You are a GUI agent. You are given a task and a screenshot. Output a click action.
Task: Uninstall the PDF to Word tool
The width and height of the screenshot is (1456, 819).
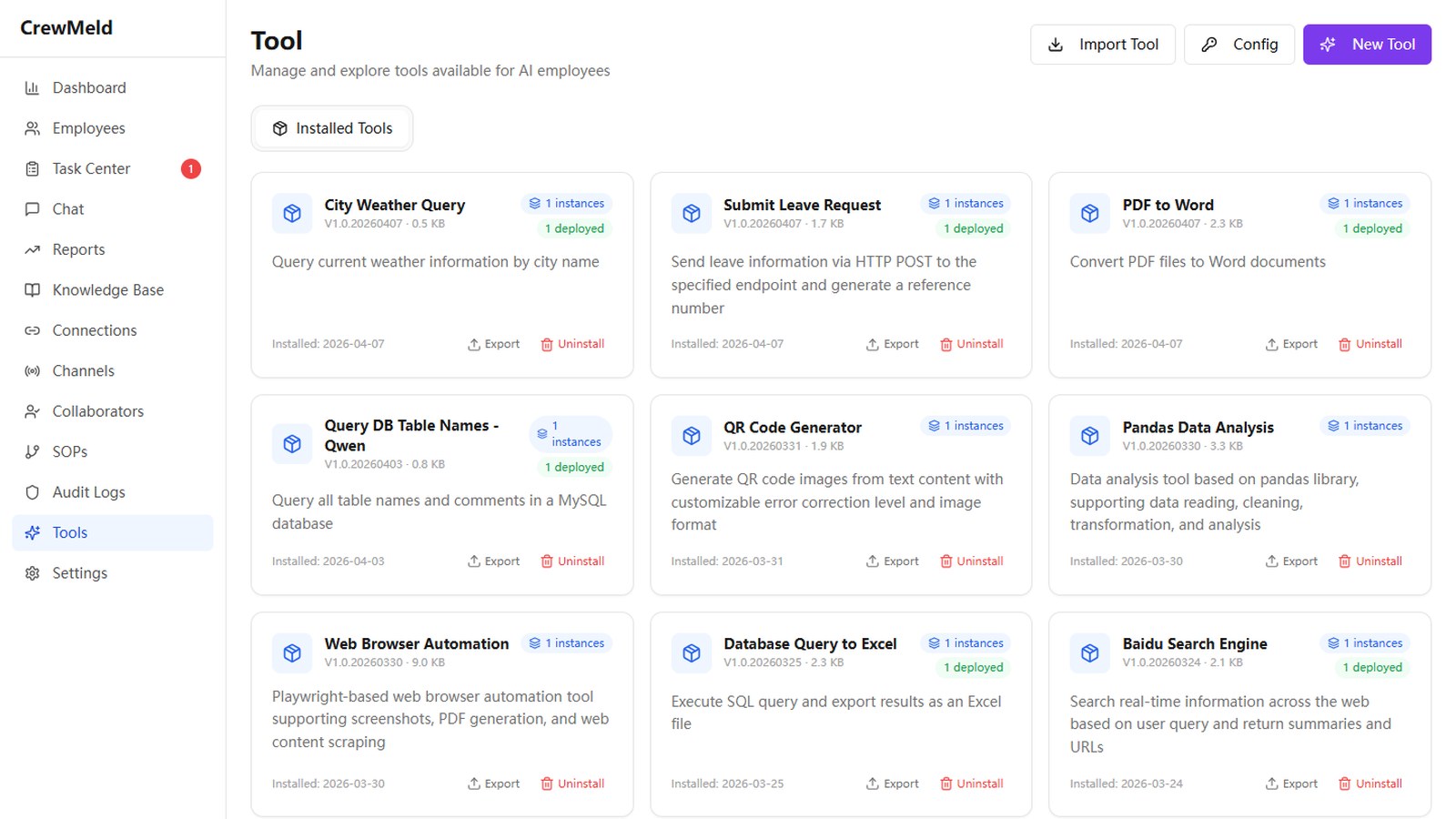[1370, 344]
